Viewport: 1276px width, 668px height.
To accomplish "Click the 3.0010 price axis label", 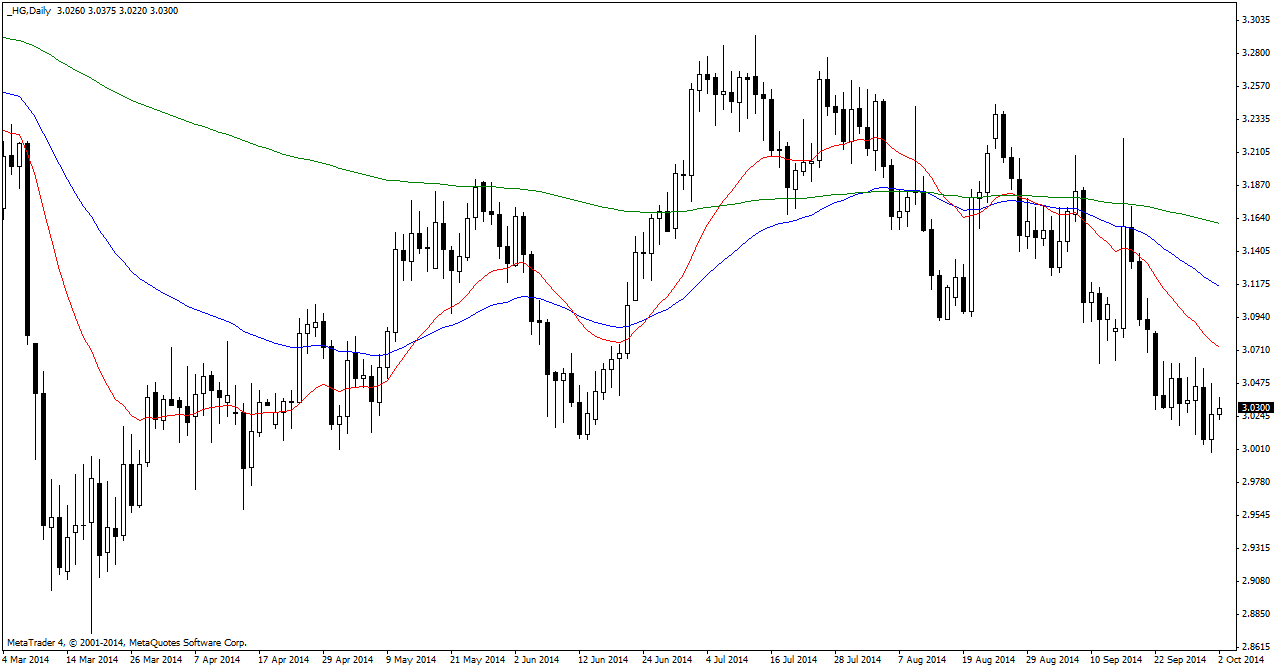I will [x=1255, y=449].
